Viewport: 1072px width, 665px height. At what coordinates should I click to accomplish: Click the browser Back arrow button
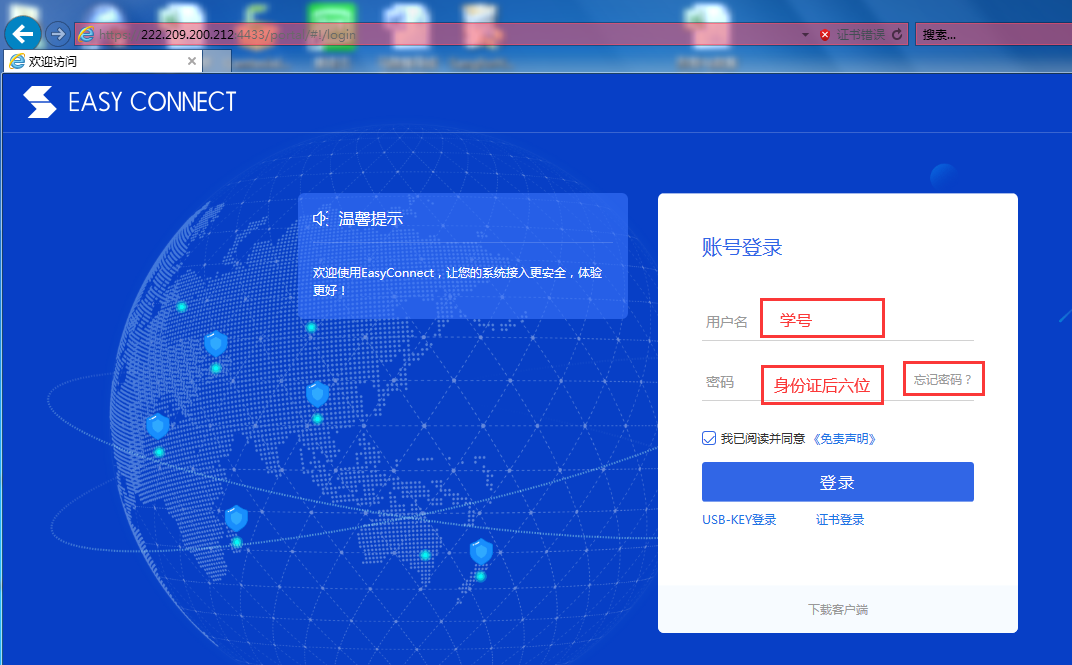click(x=23, y=34)
